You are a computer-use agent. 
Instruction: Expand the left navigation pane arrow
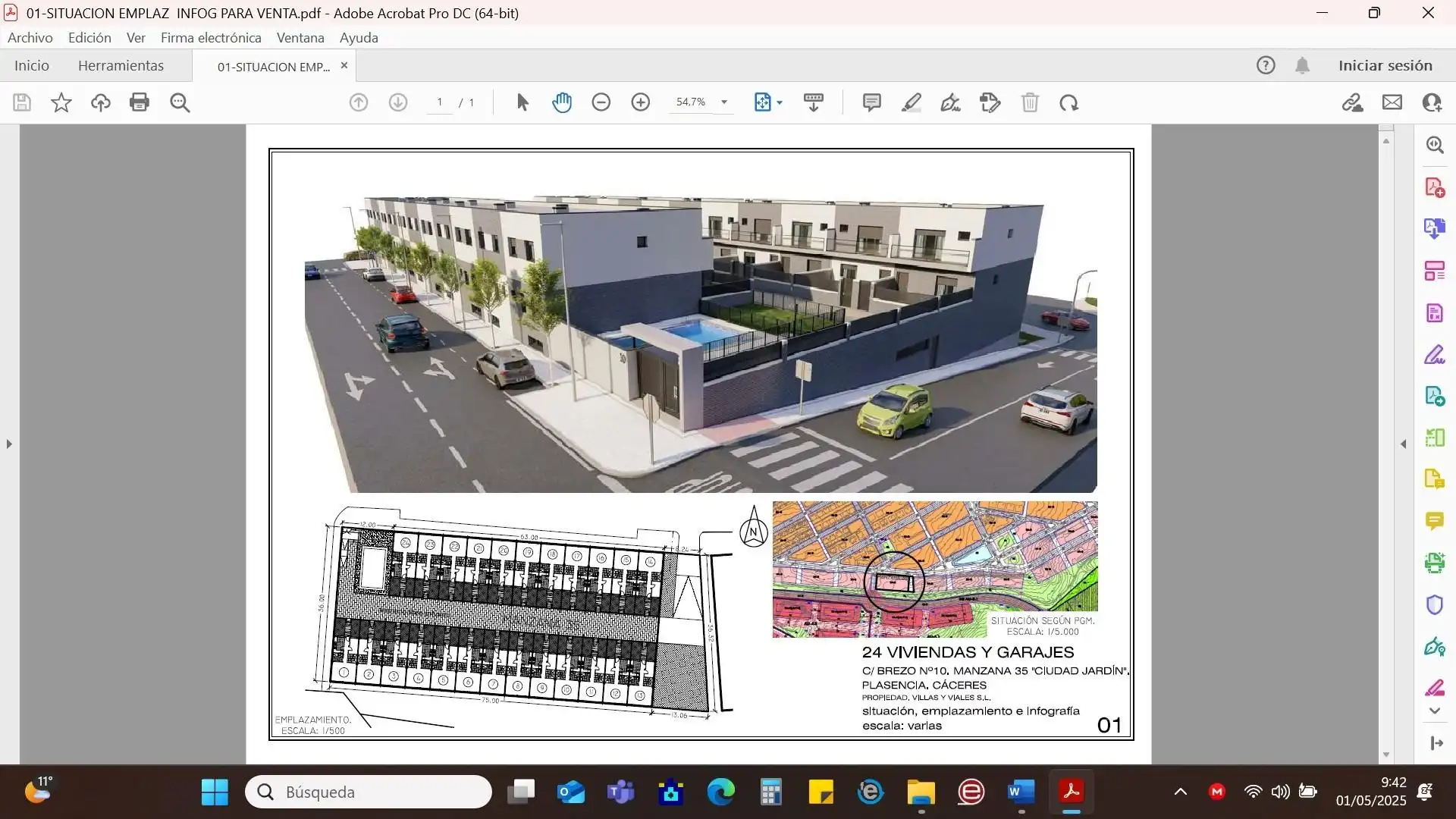click(9, 444)
